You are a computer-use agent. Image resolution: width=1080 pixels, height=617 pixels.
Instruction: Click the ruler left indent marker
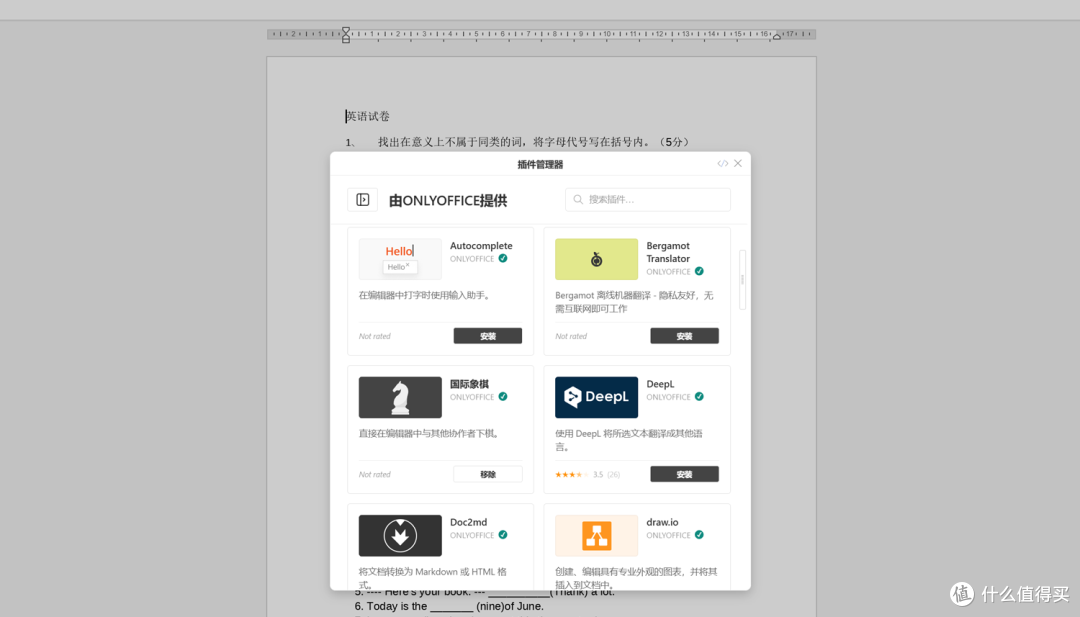(x=346, y=34)
